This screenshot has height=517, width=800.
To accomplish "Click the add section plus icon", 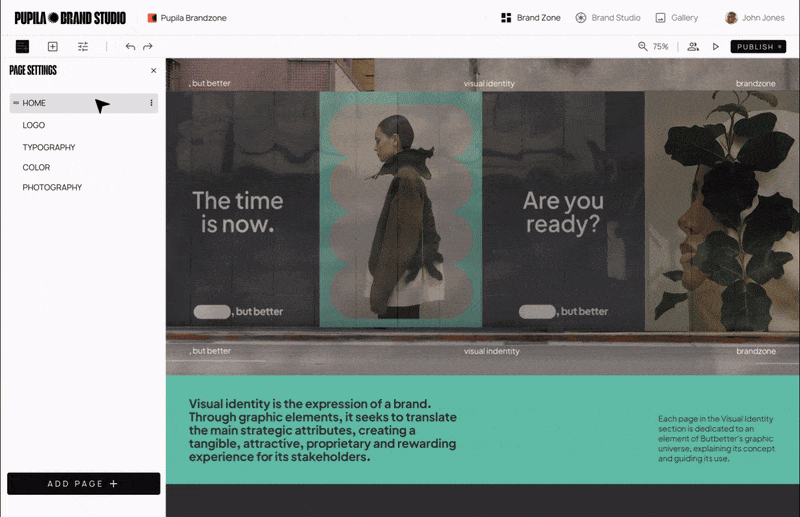I will click(x=53, y=46).
